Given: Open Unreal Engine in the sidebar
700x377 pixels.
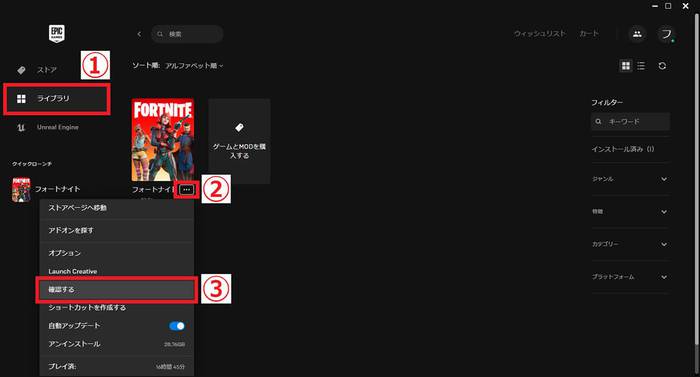Looking at the screenshot, I should click(x=58, y=127).
